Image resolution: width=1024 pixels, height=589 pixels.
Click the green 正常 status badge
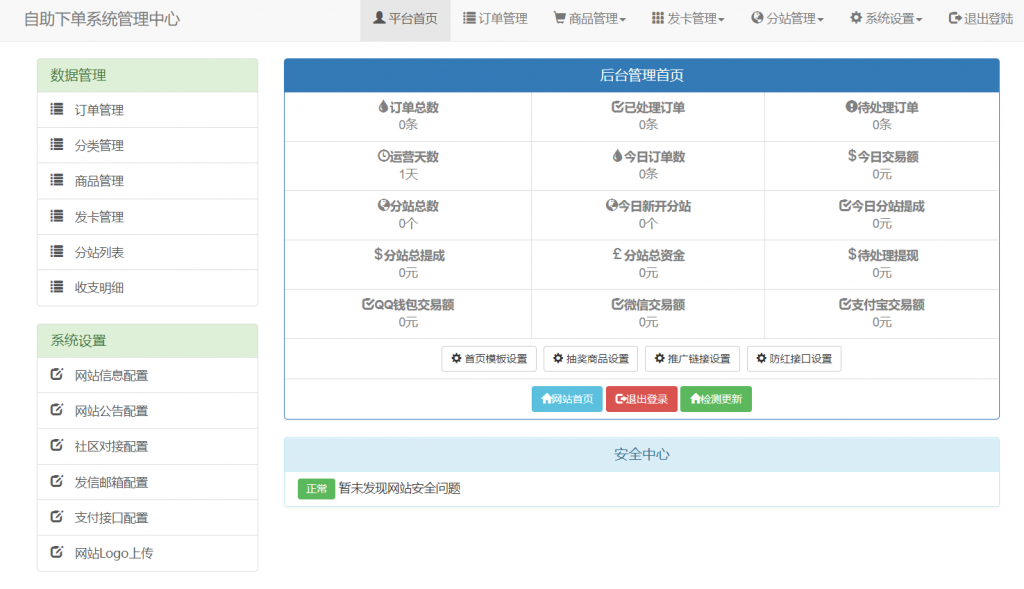316,488
